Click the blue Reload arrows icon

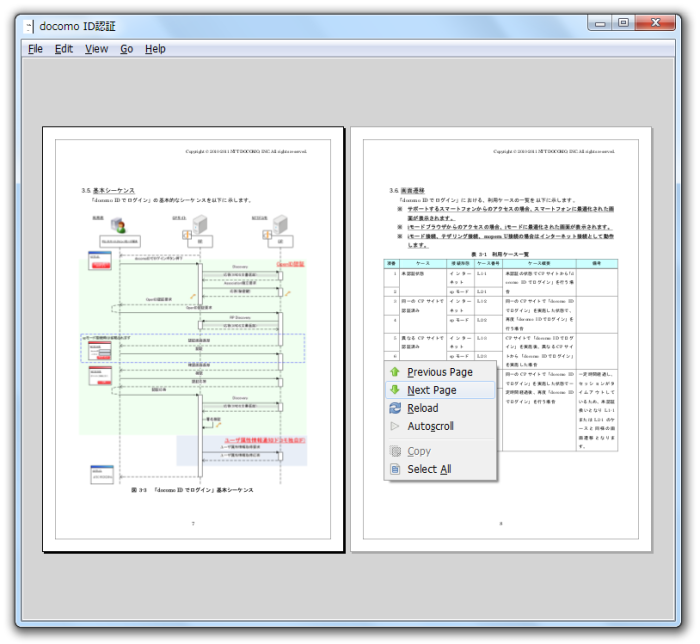(x=395, y=408)
